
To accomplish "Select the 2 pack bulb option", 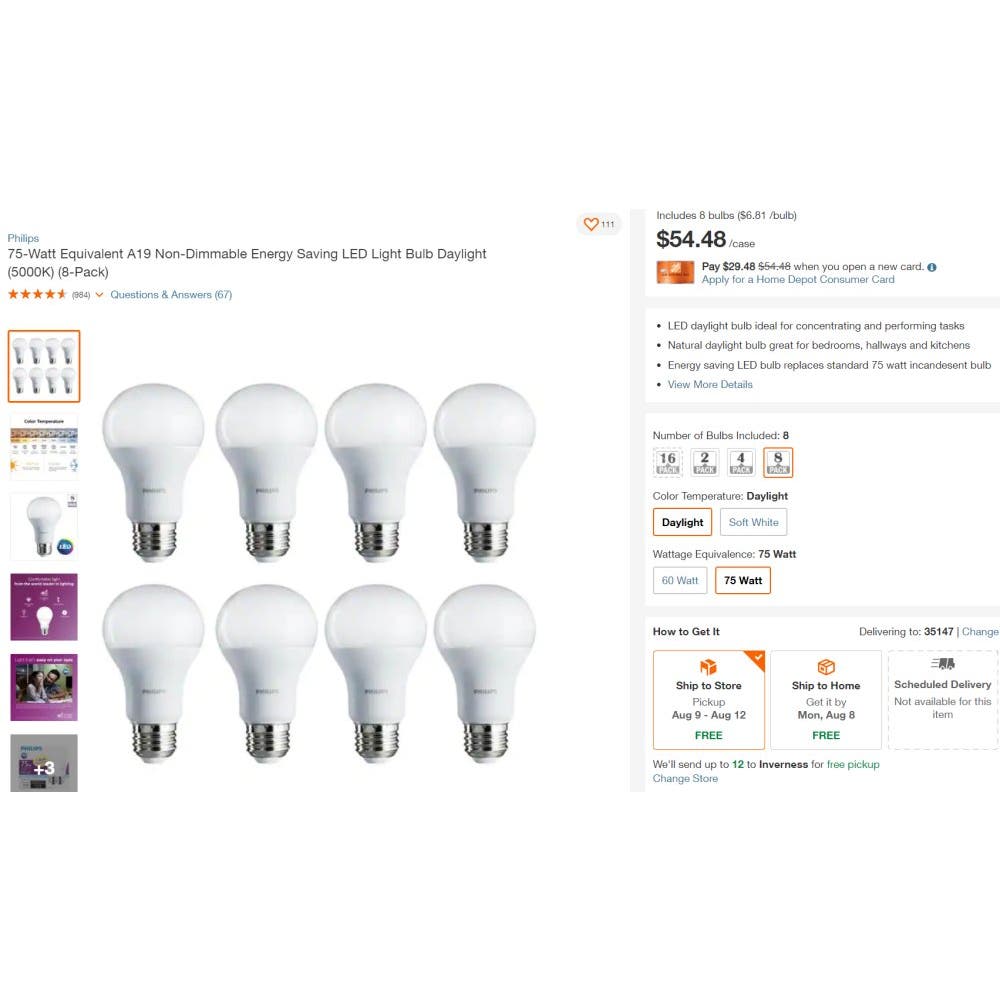I will point(705,462).
